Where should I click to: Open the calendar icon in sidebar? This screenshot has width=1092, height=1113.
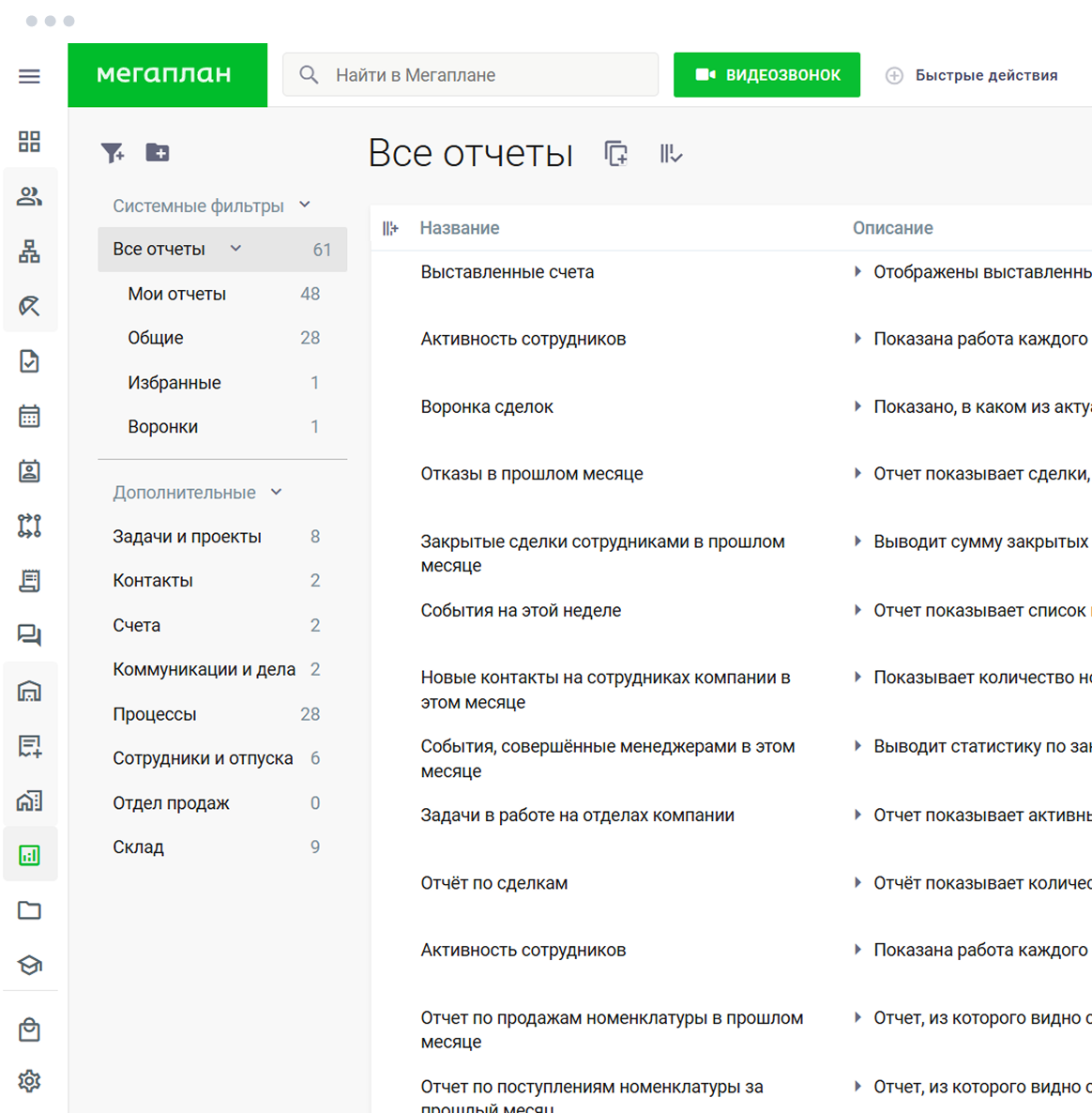pyautogui.click(x=29, y=416)
